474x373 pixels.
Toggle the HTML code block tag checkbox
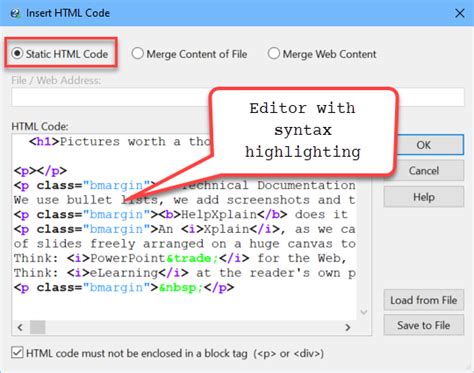(17, 353)
